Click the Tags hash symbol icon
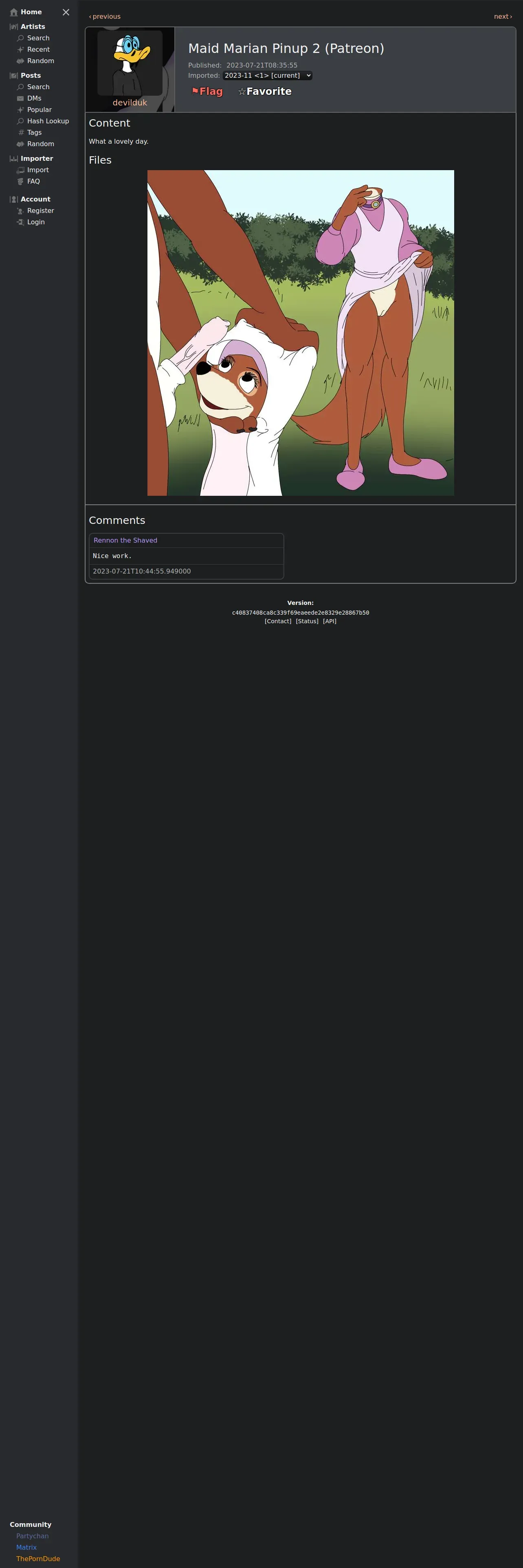 click(x=21, y=133)
